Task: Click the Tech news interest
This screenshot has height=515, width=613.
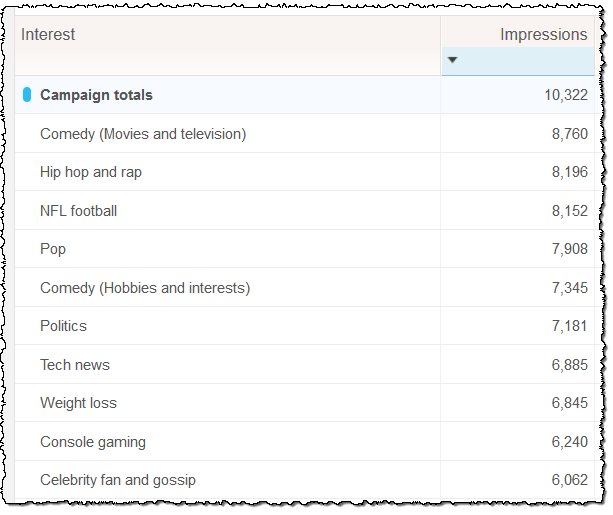Action: (75, 365)
